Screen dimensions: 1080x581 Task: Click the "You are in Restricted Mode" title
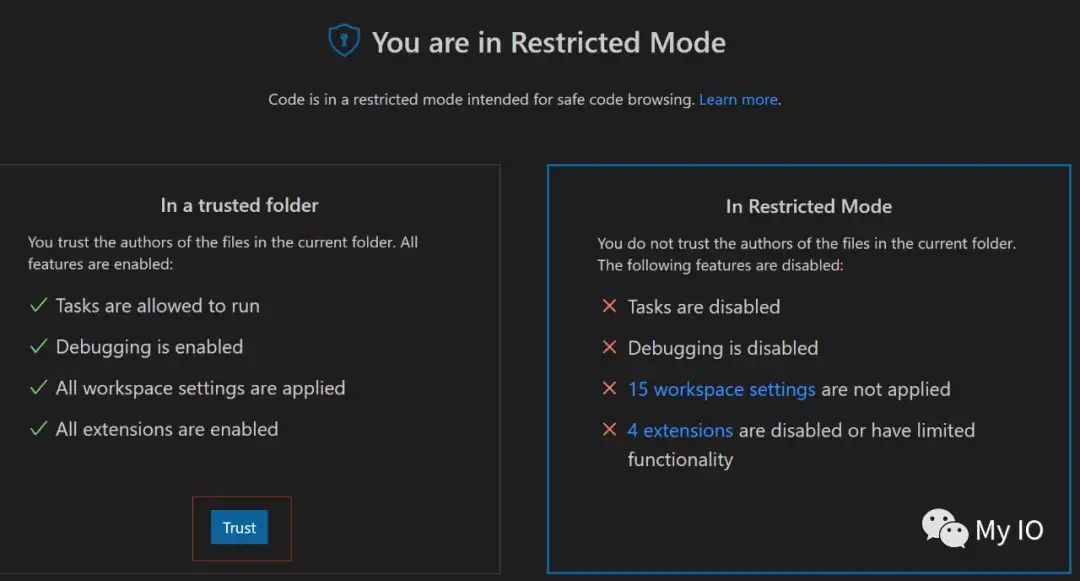[x=549, y=42]
